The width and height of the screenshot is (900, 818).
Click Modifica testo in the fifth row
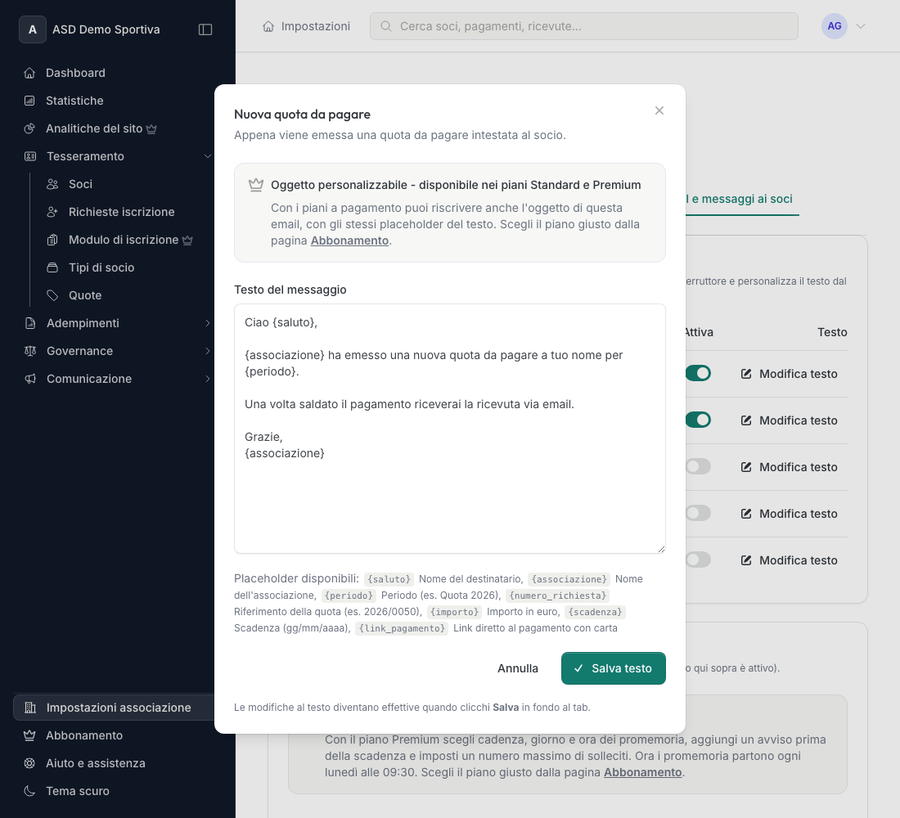(789, 560)
